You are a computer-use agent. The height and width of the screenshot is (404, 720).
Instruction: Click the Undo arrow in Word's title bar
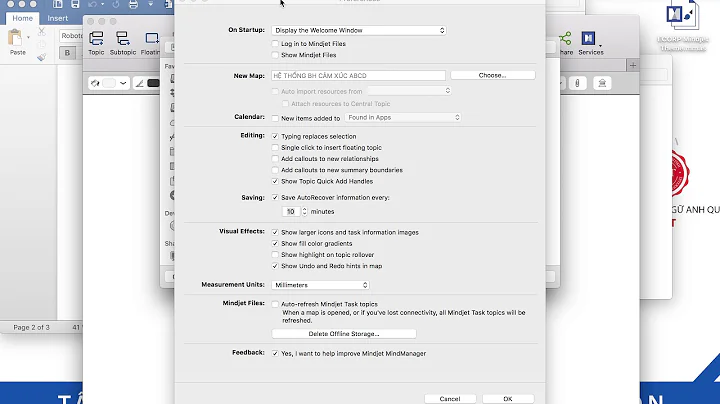[x=93, y=4]
